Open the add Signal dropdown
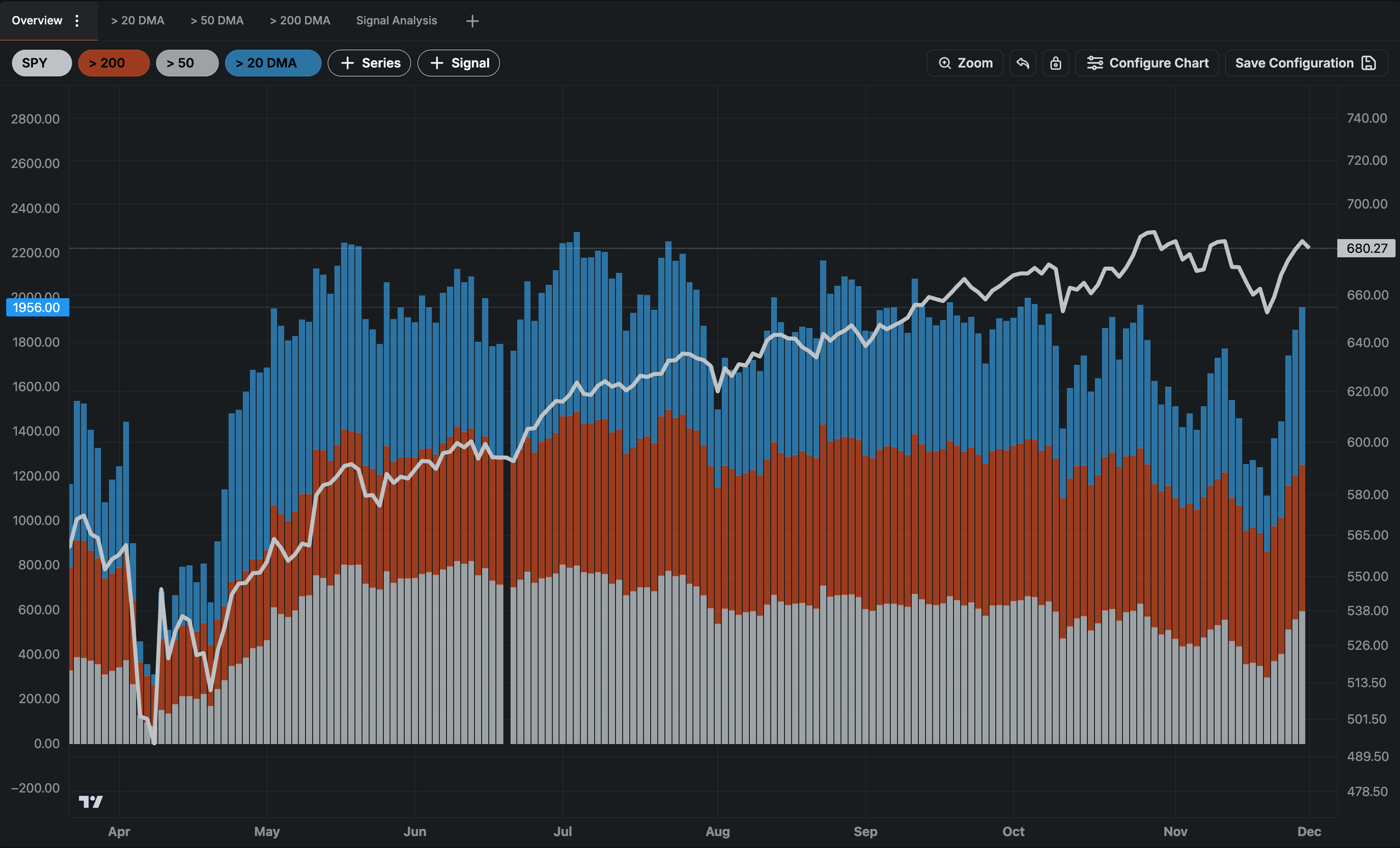Screen dimensions: 1400x848 pyautogui.click(x=459, y=63)
